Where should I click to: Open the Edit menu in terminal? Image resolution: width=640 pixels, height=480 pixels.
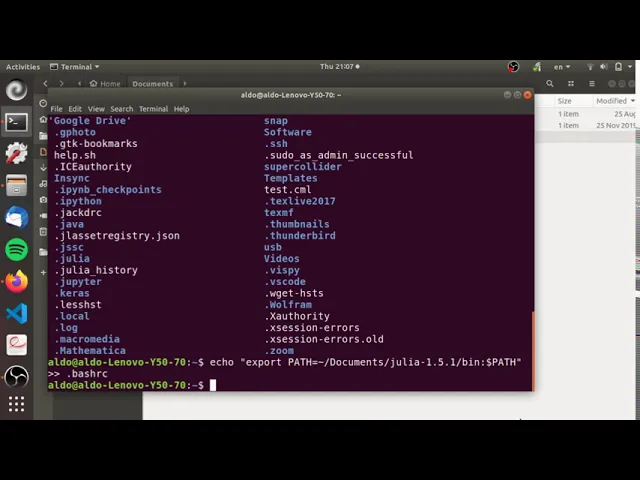(75, 109)
